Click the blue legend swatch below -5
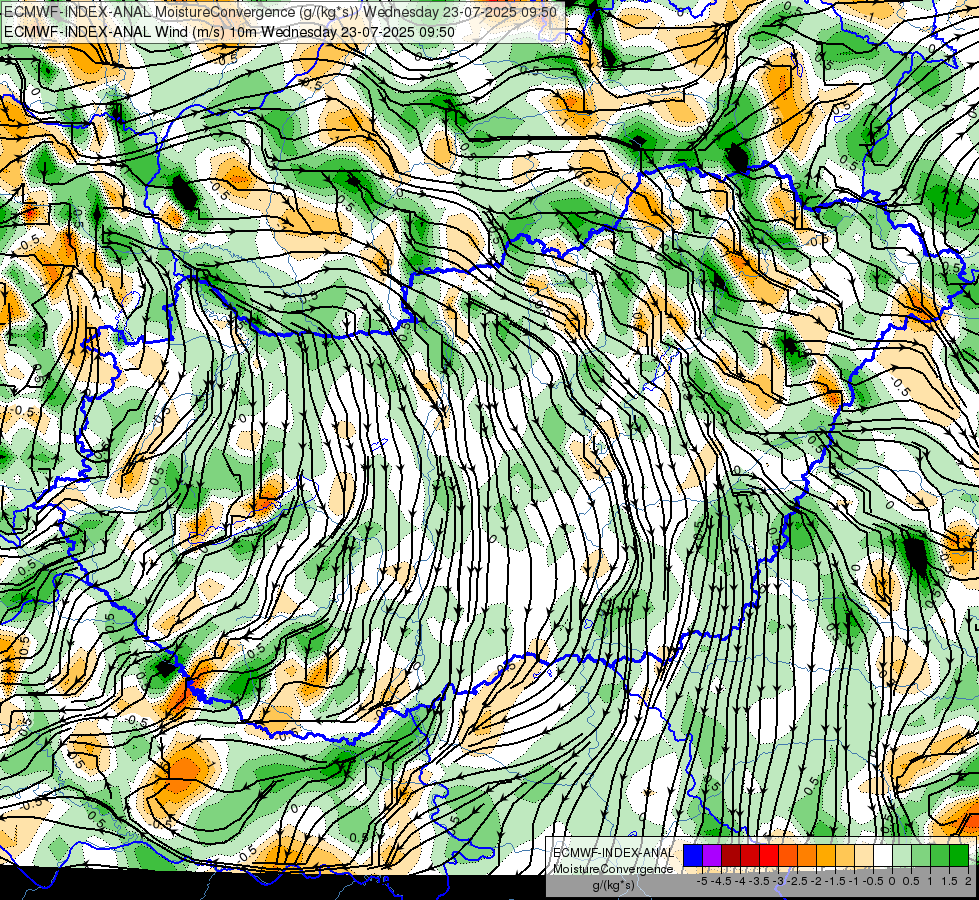This screenshot has height=900, width=979. click(692, 855)
